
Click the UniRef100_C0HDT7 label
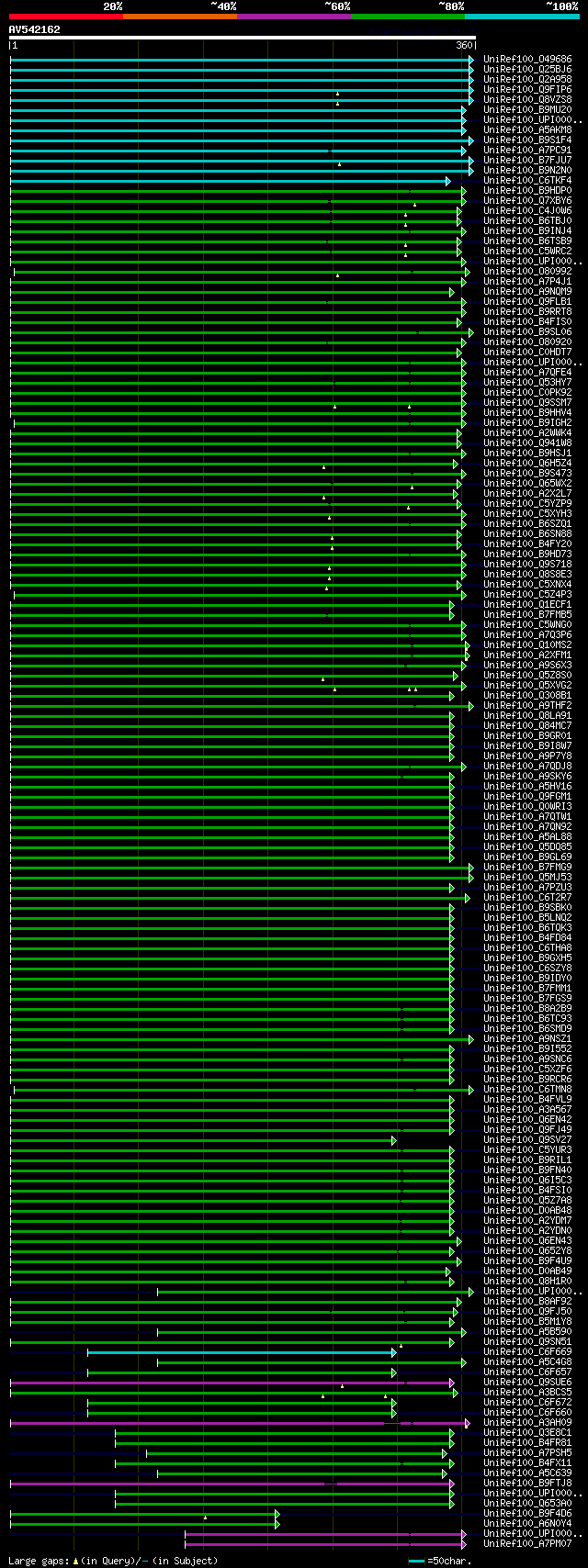(527, 353)
